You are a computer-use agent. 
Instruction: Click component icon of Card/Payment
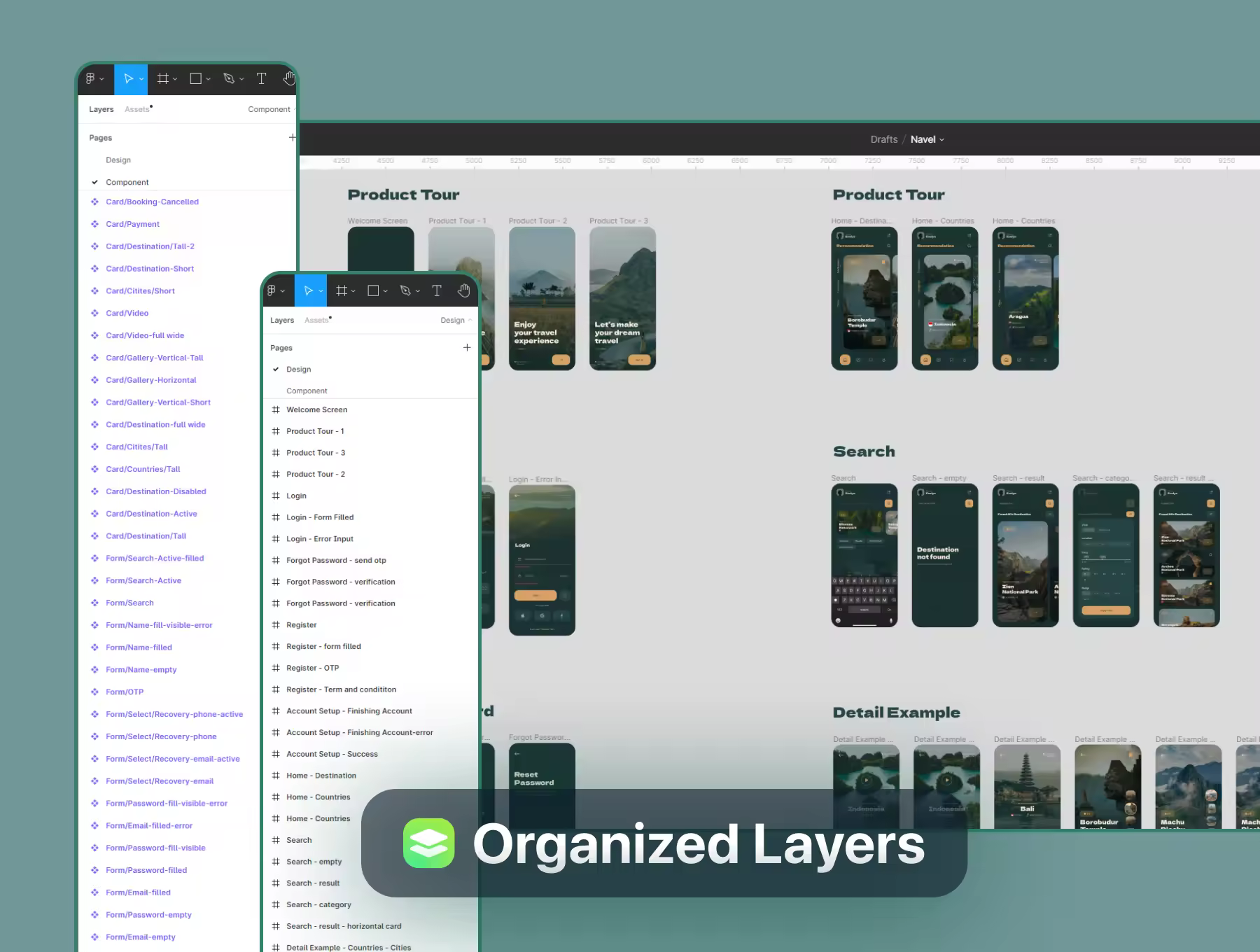(x=94, y=224)
